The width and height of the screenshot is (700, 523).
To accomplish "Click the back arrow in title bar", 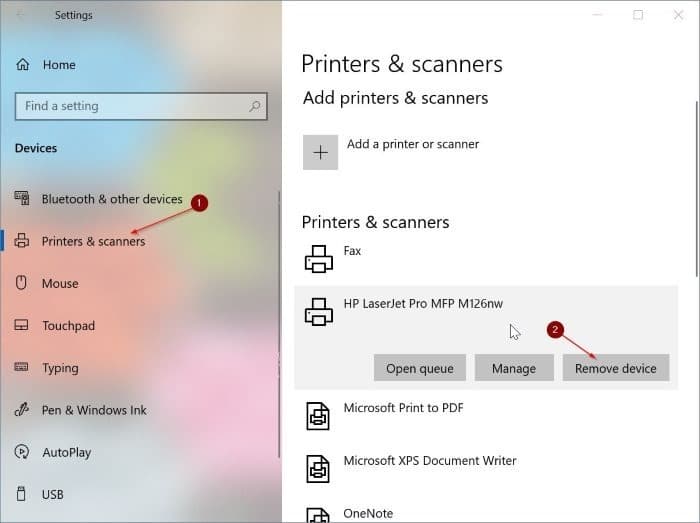I will click(20, 15).
